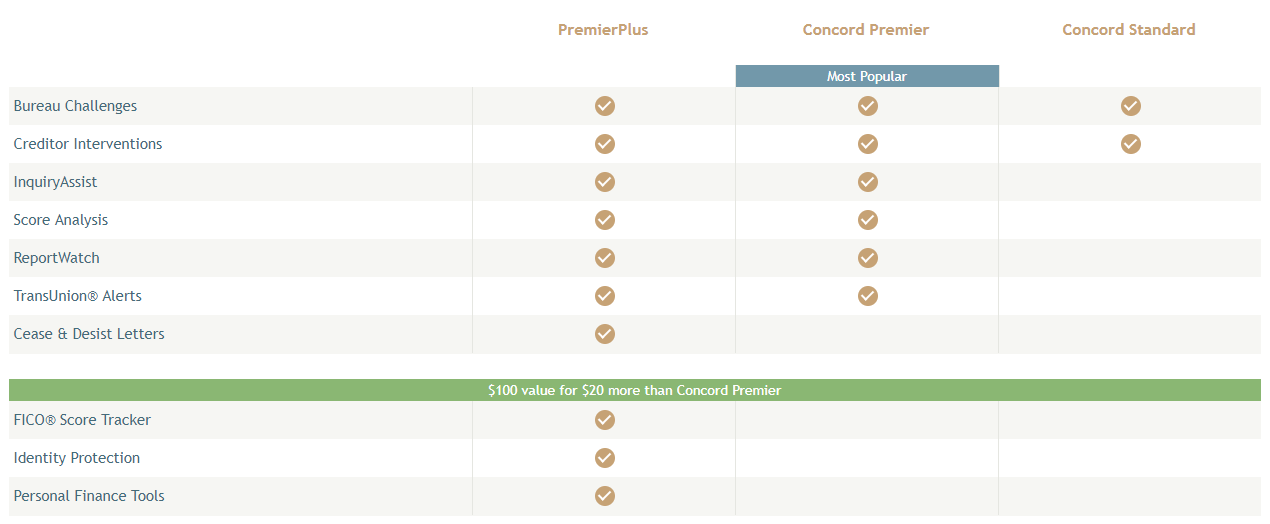Click the TransUnion® Alerts feature label
This screenshot has width=1270, height=524.
[78, 296]
